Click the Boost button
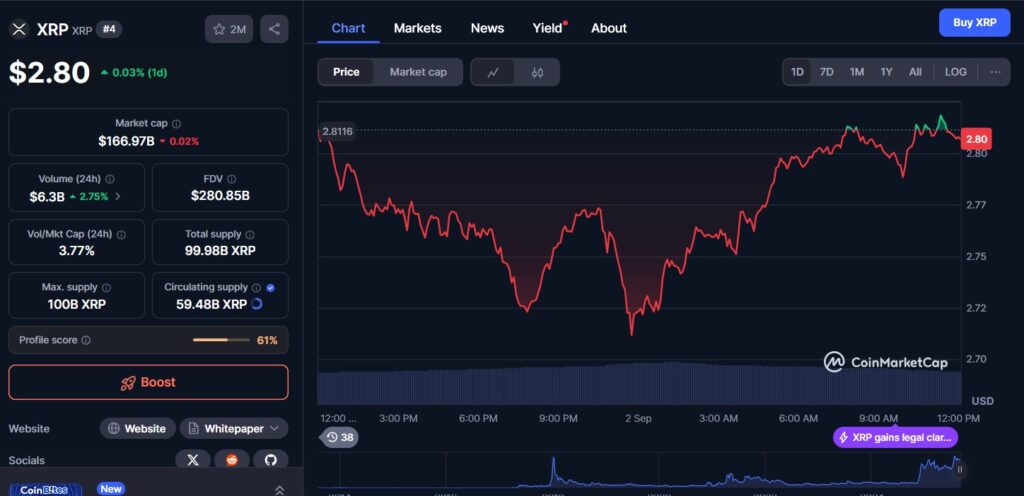This screenshot has width=1024, height=496. (148, 382)
